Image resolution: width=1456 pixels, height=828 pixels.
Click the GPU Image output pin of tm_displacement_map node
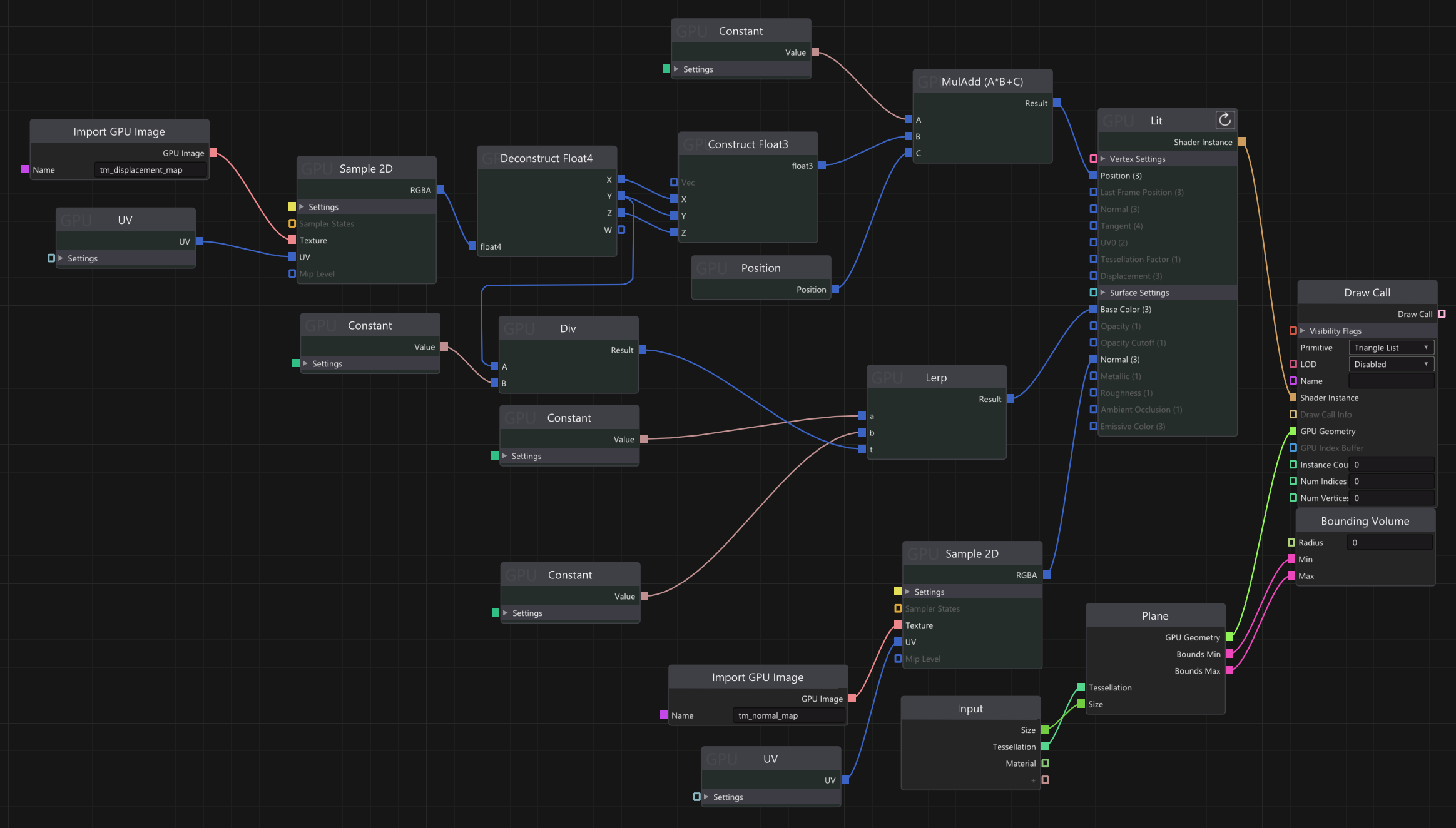(213, 153)
